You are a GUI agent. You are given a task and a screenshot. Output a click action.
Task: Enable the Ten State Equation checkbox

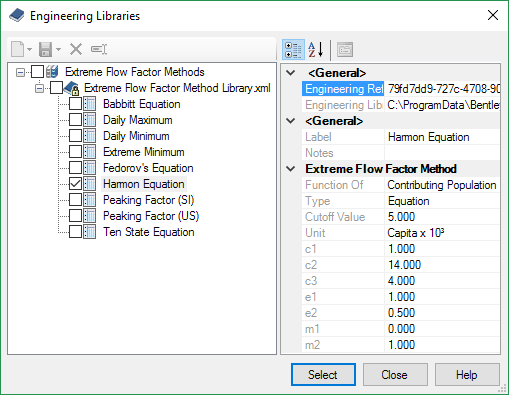tap(75, 232)
